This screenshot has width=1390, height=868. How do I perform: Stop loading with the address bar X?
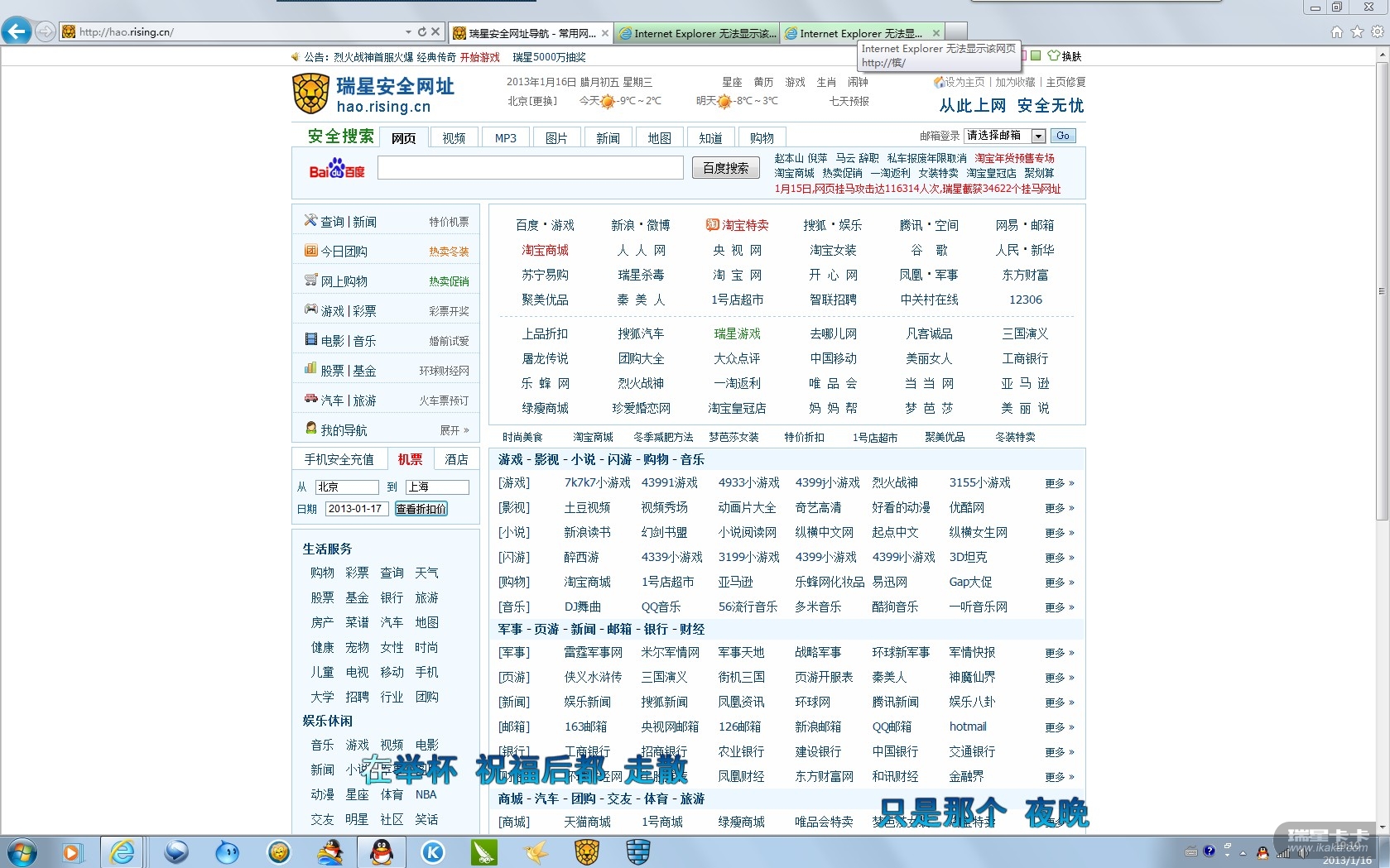(435, 32)
